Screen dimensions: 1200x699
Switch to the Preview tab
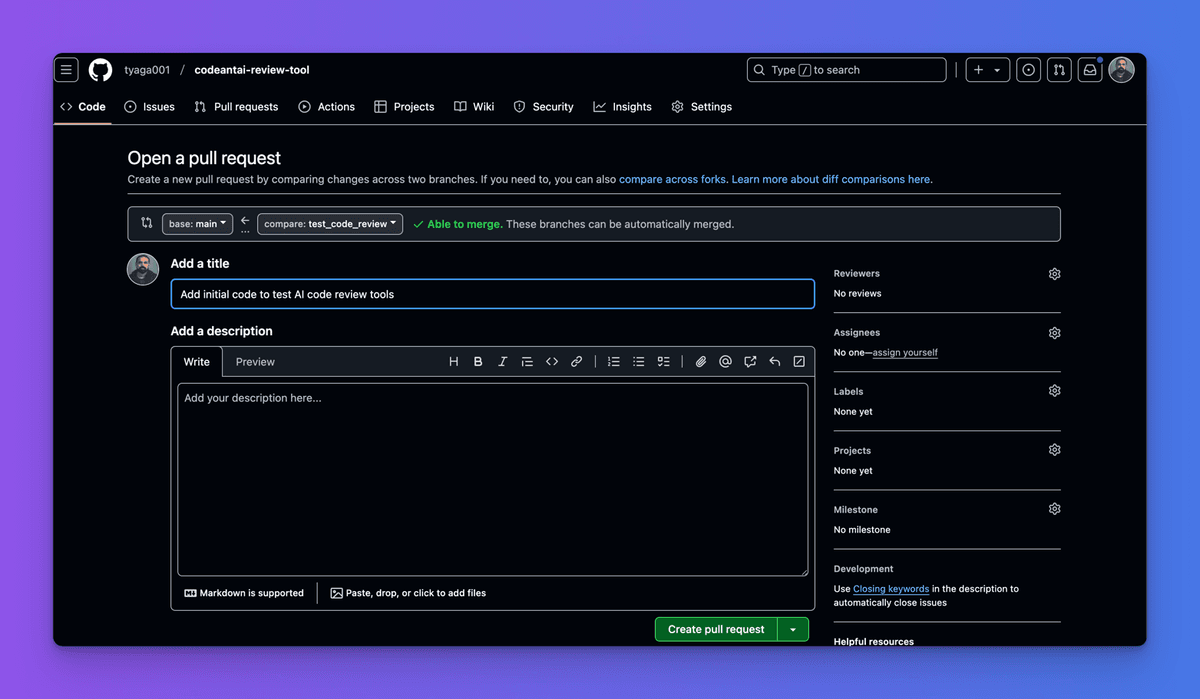pos(255,361)
